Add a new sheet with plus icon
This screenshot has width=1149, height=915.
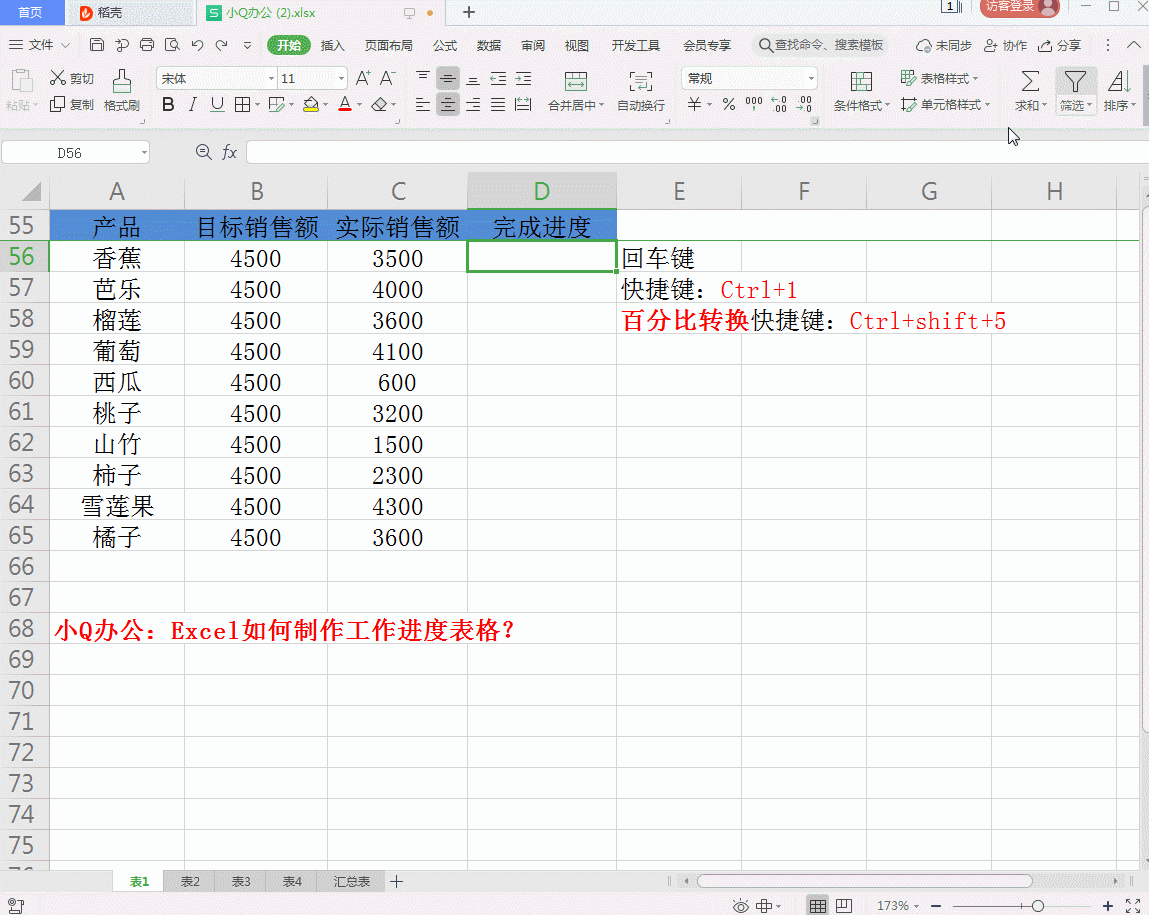pos(396,881)
